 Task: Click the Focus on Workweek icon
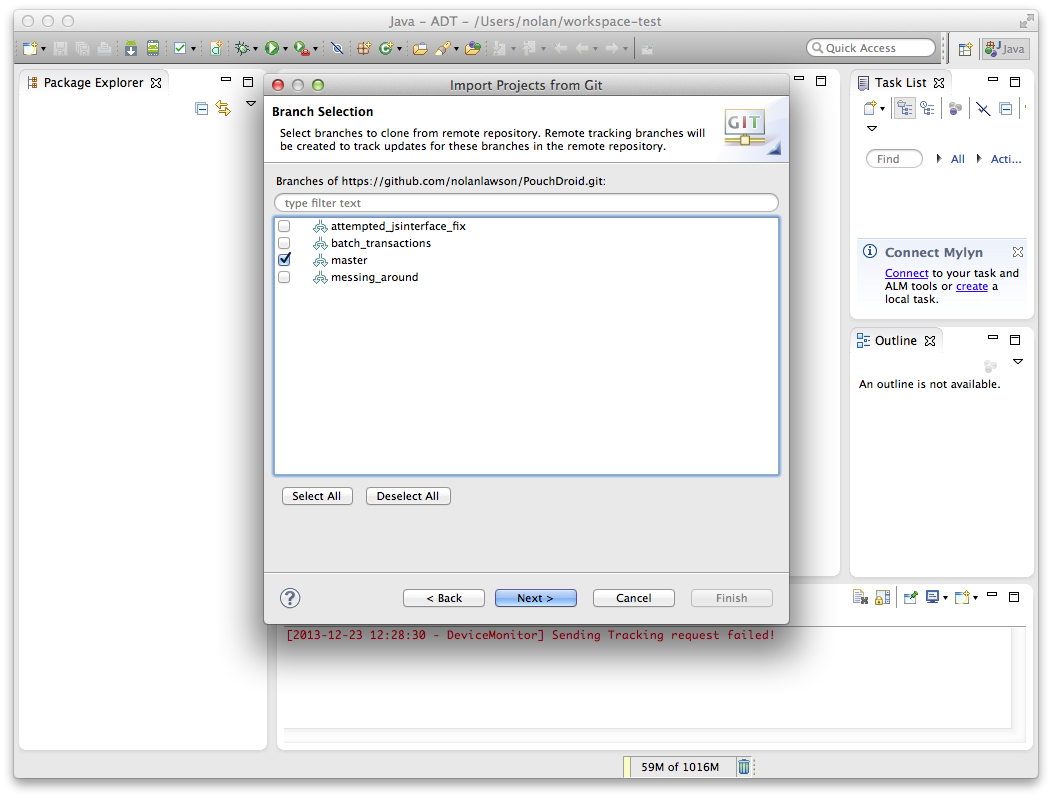(x=956, y=108)
